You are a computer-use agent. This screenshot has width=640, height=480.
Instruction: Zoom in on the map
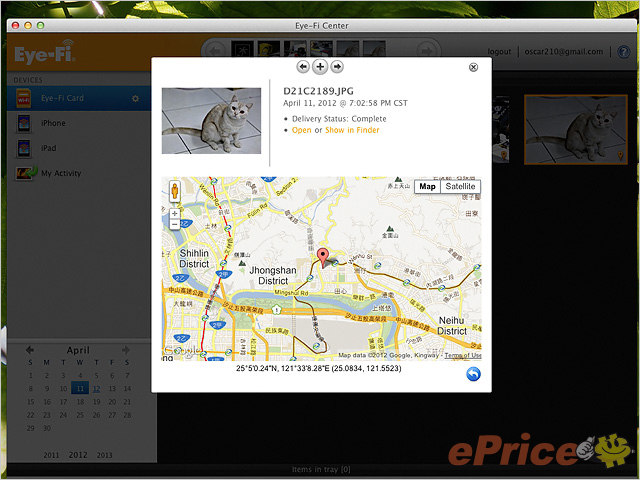pos(175,213)
